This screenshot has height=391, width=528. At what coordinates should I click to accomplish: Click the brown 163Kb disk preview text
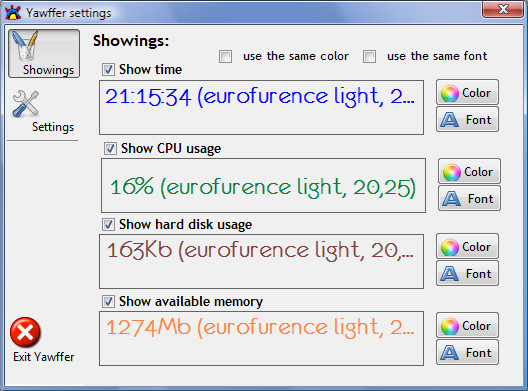coord(260,251)
